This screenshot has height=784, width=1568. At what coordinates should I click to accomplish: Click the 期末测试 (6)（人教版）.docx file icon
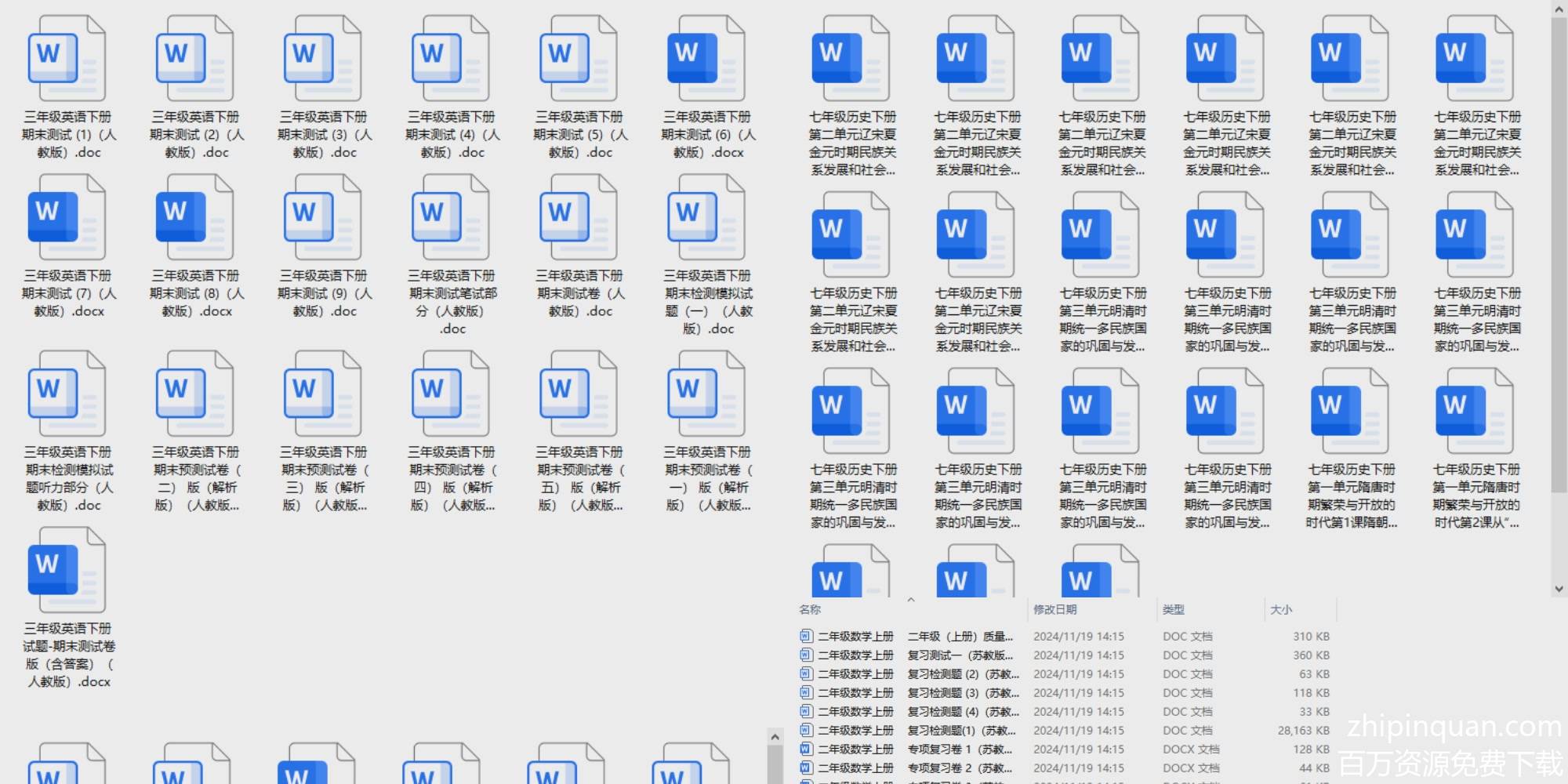(706, 59)
